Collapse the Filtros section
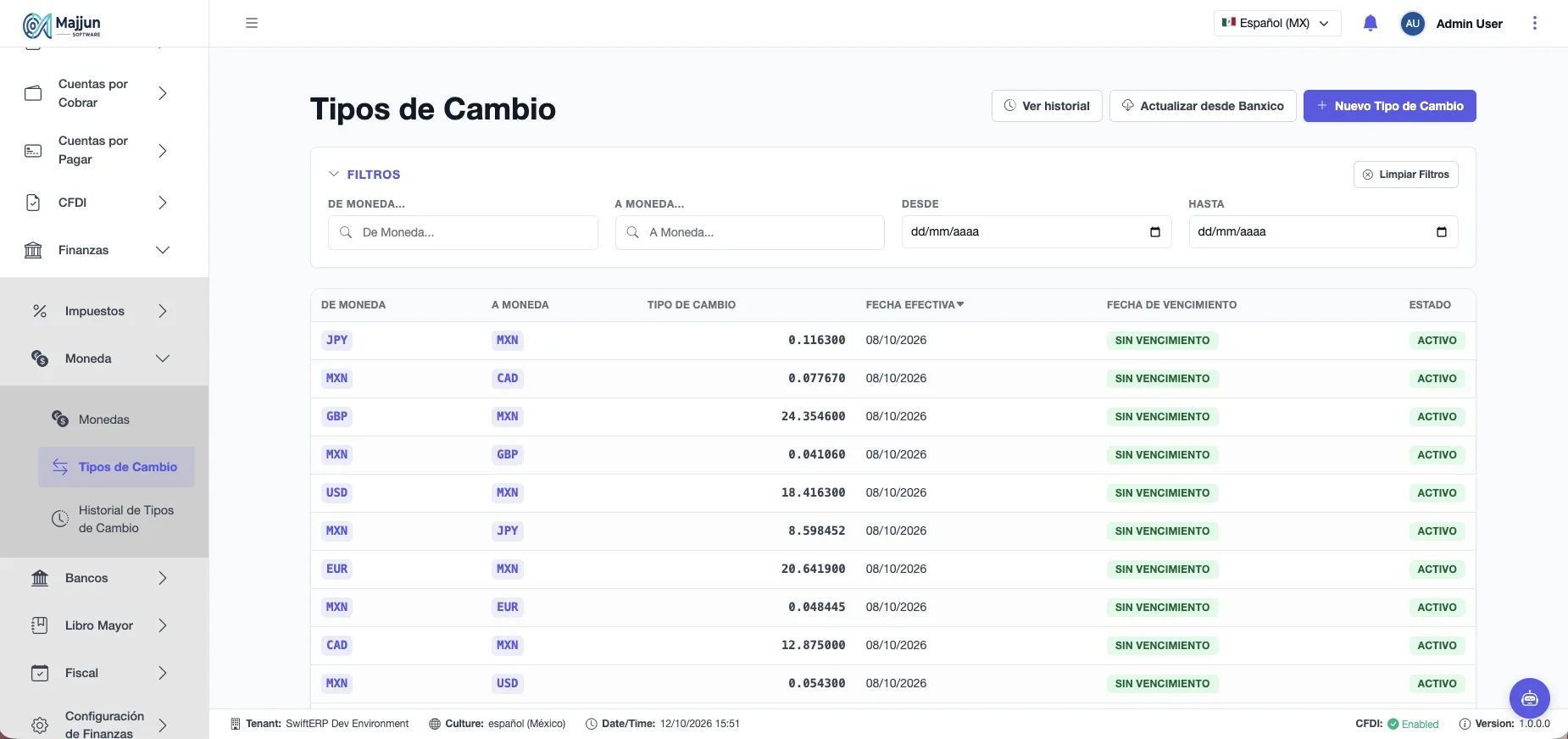Viewport: 1568px width, 739px height. click(364, 175)
